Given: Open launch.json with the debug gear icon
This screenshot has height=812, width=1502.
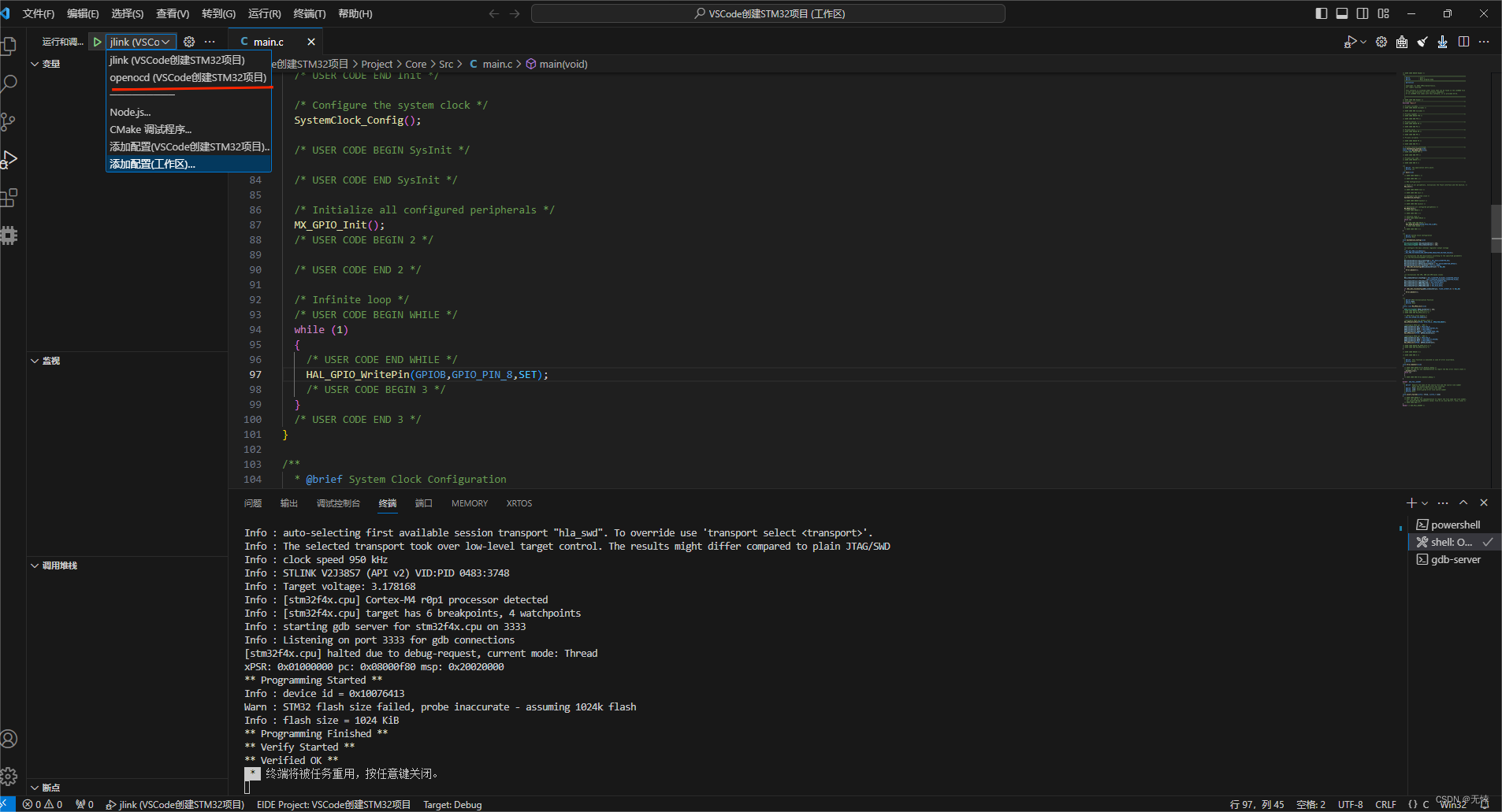Looking at the screenshot, I should point(189,42).
